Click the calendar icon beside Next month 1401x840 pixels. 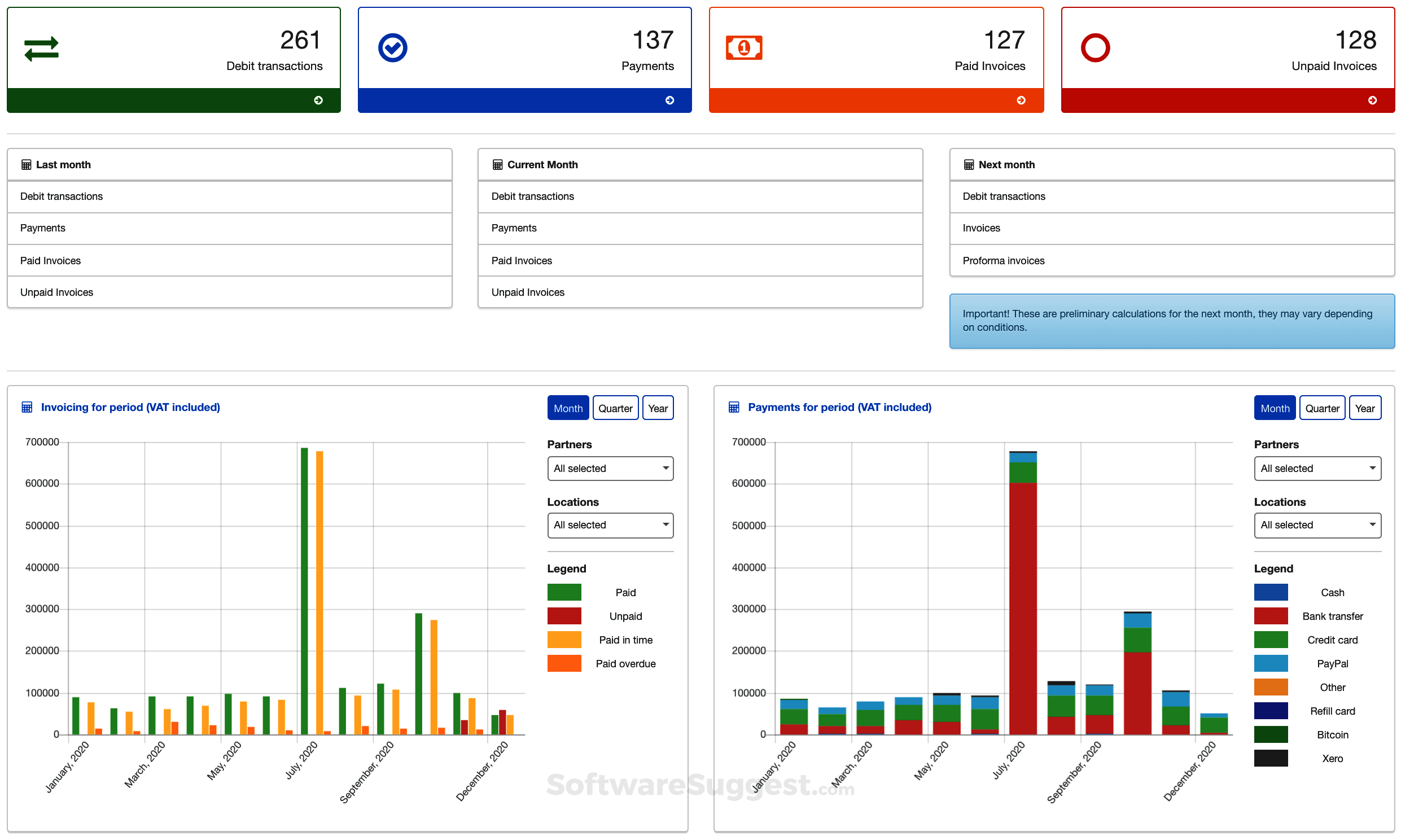(969, 164)
